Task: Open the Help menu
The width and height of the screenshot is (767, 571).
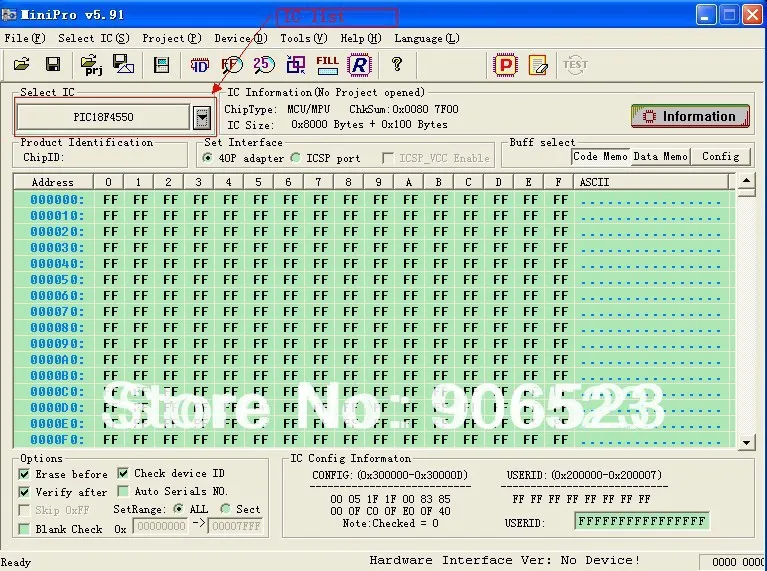Action: coord(361,38)
